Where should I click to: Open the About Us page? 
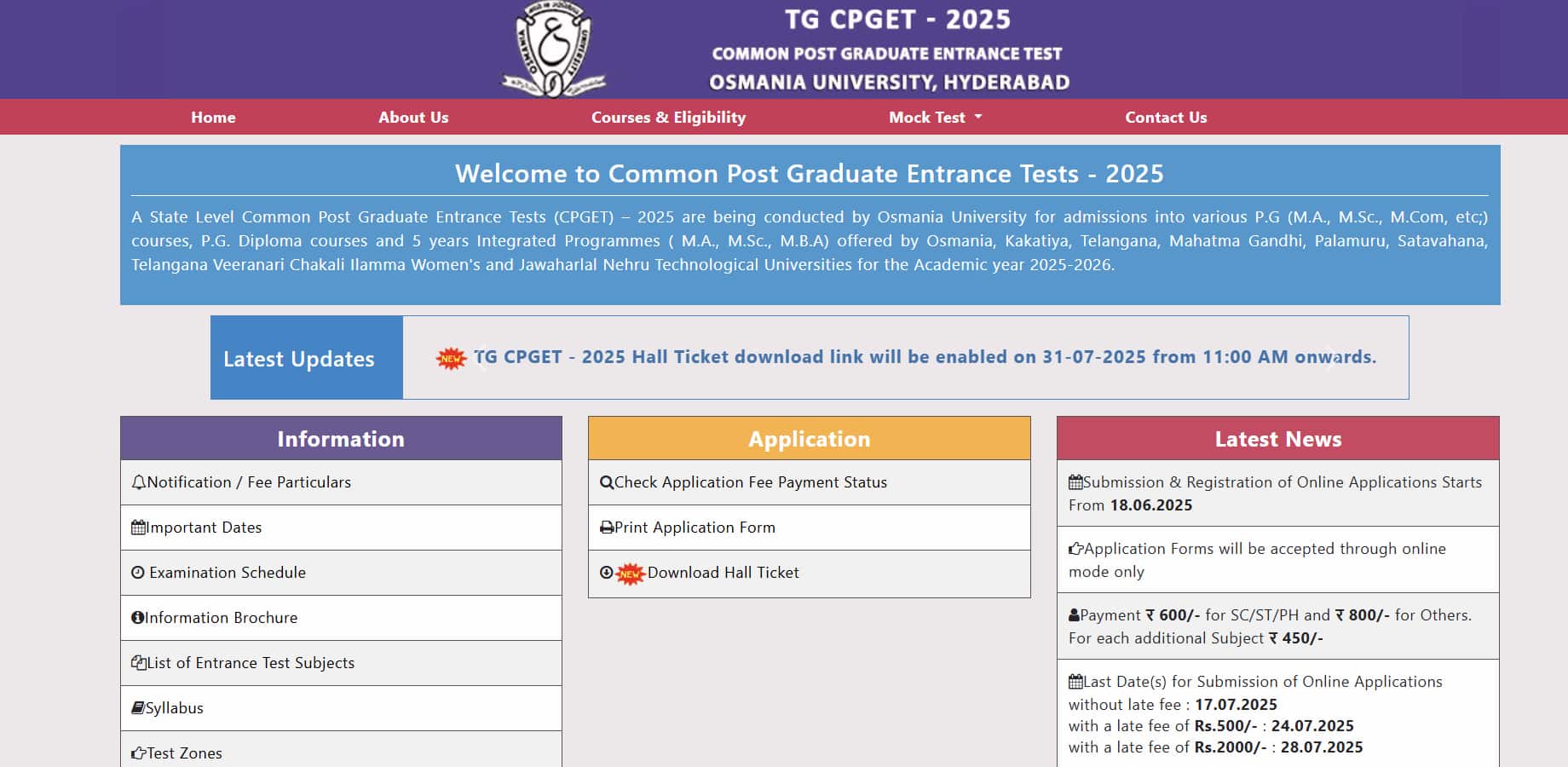[x=413, y=118]
